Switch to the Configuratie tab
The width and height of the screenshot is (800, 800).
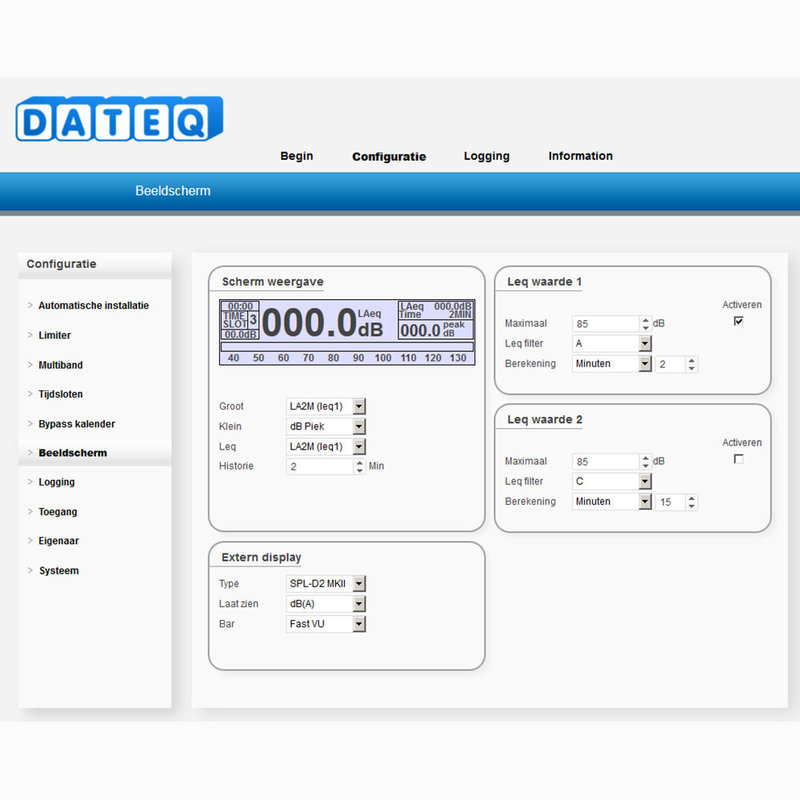(x=388, y=156)
